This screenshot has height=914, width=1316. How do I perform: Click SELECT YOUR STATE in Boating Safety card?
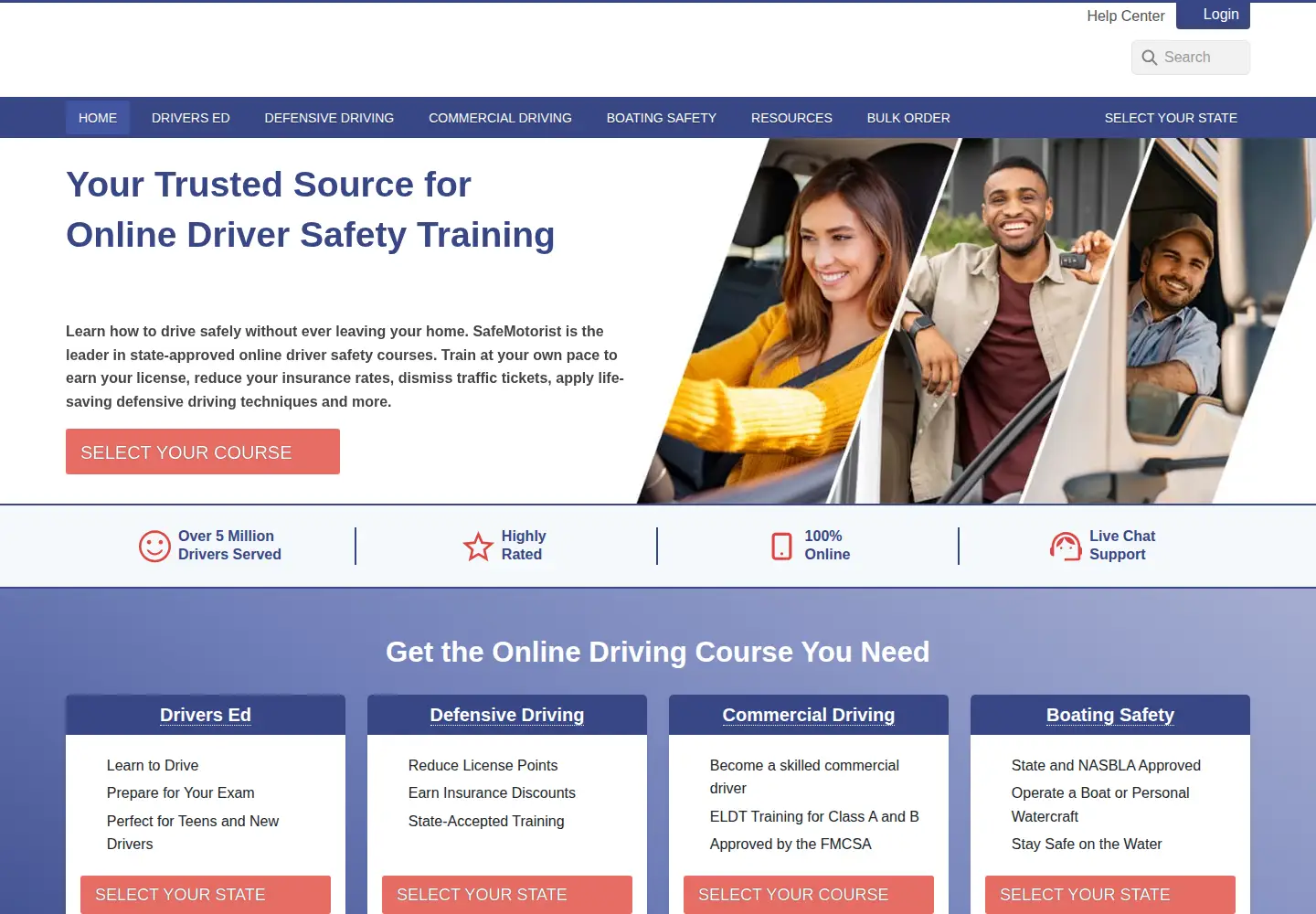(1110, 895)
